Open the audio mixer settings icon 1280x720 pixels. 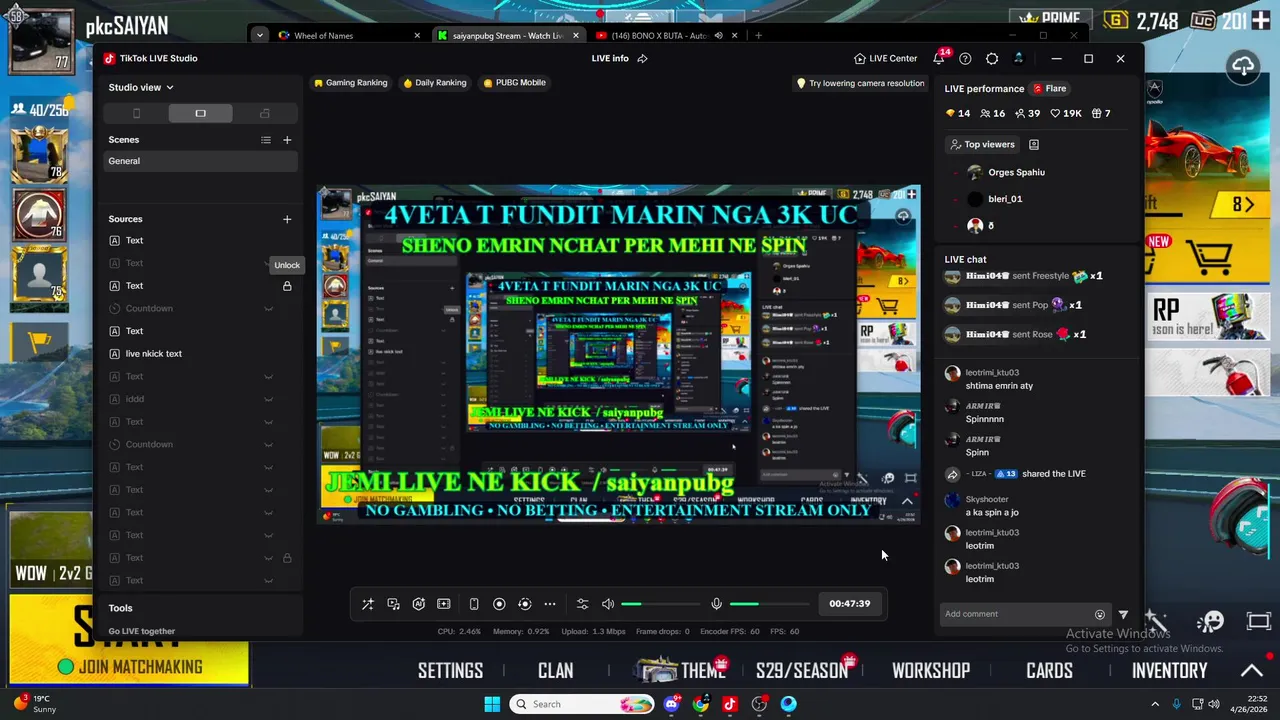tap(583, 604)
